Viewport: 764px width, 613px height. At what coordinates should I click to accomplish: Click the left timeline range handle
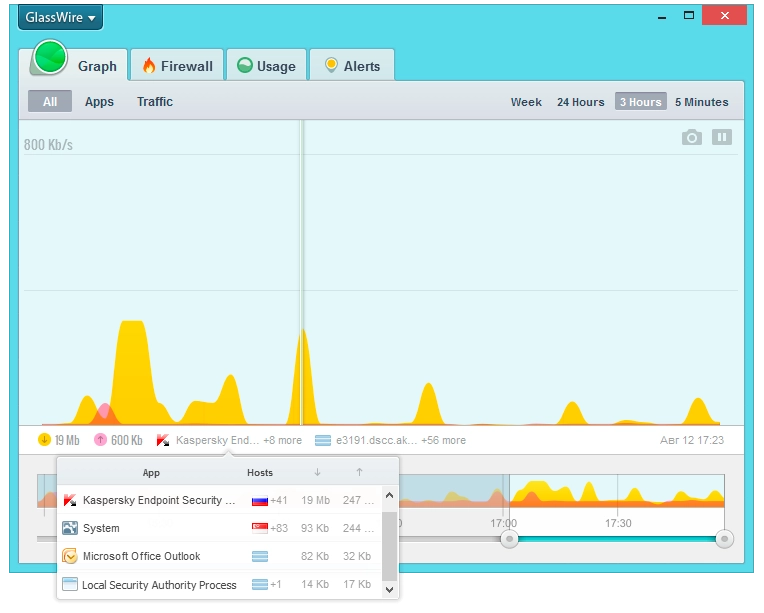tap(509, 539)
